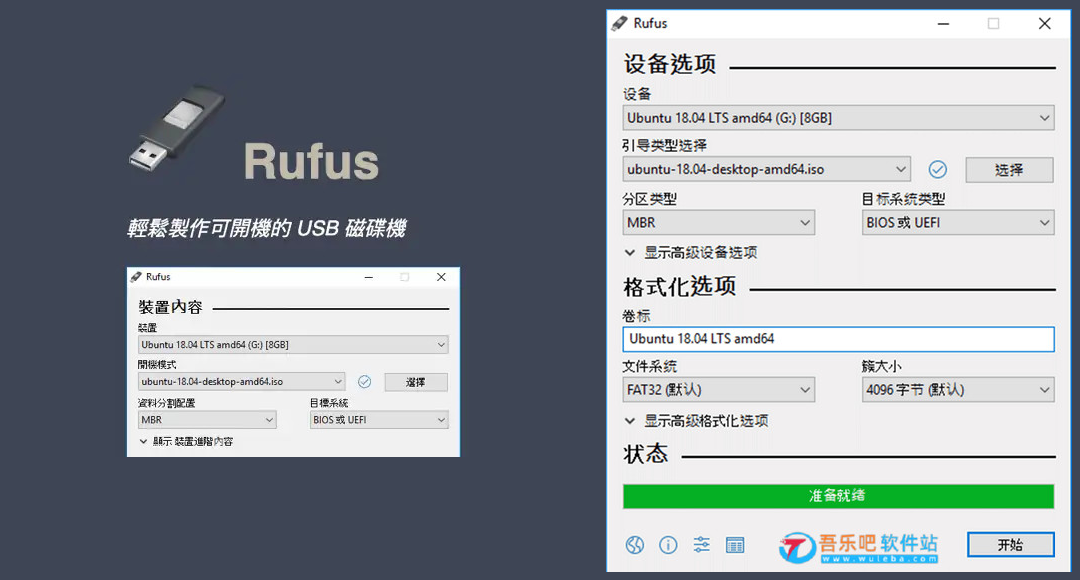Expand 显示高级格式化选项
Image resolution: width=1080 pixels, height=580 pixels.
pyautogui.click(x=696, y=421)
